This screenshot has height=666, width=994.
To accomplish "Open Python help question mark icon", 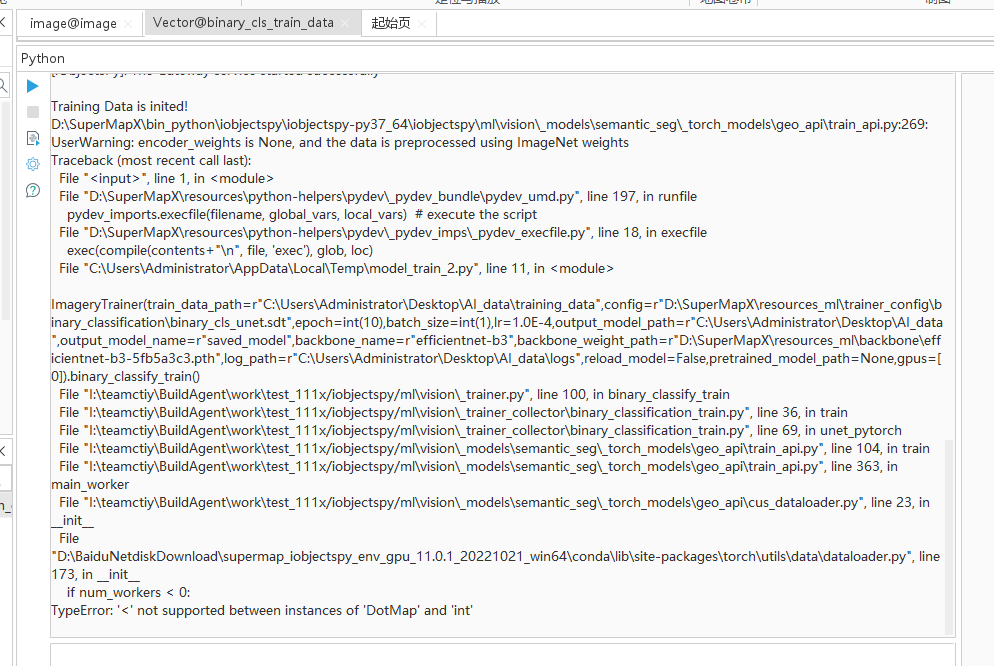I will [33, 190].
